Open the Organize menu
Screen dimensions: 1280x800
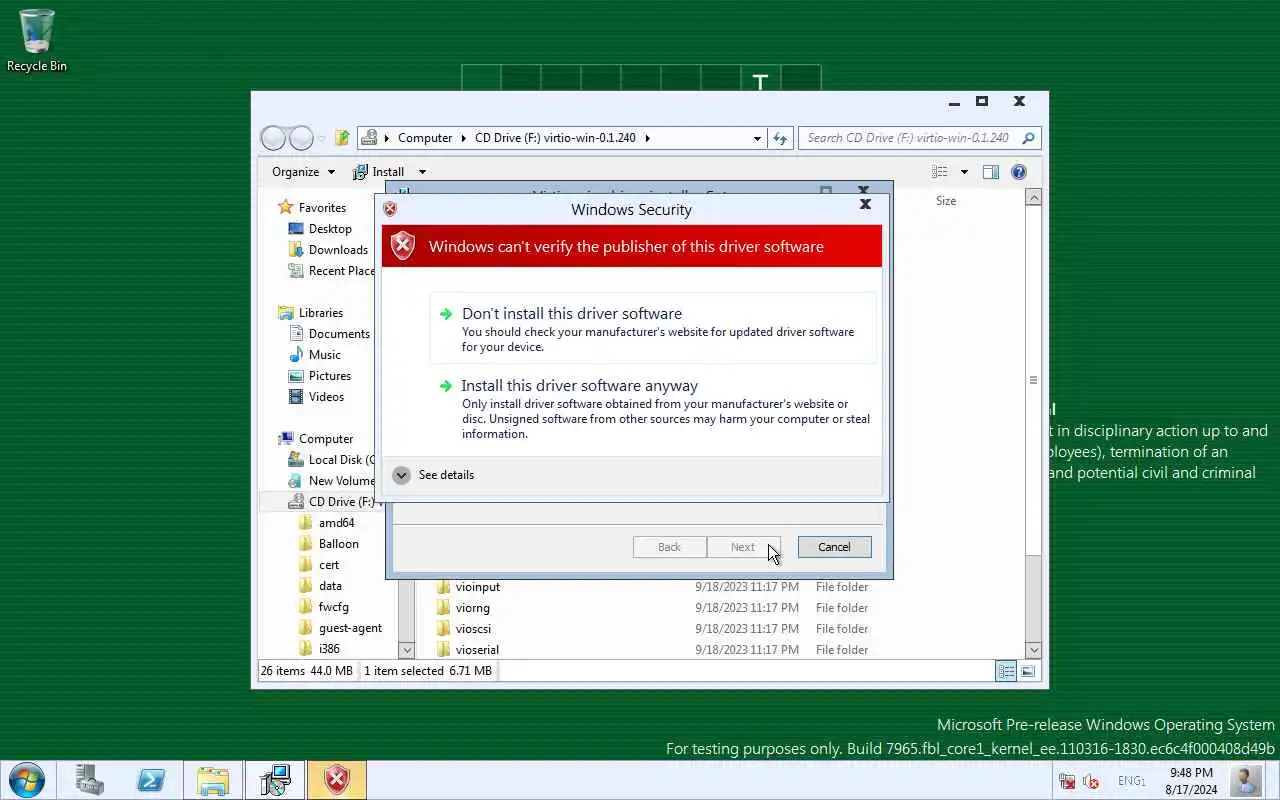click(x=303, y=172)
